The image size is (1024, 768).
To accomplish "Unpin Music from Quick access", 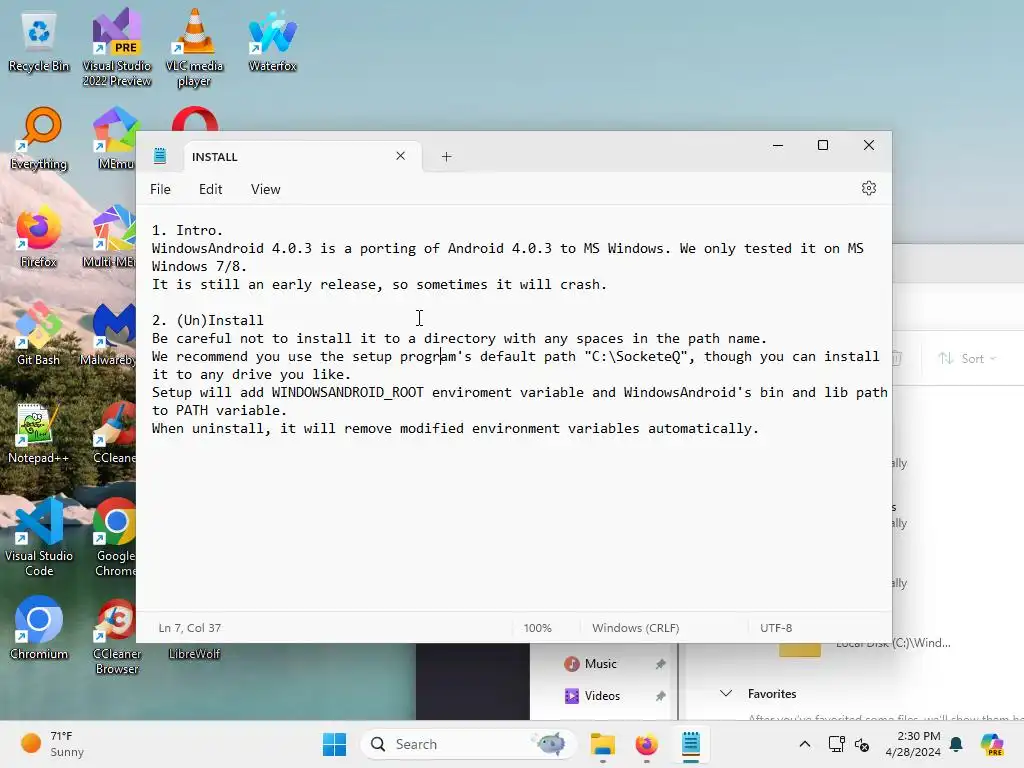I will pyautogui.click(x=660, y=664).
